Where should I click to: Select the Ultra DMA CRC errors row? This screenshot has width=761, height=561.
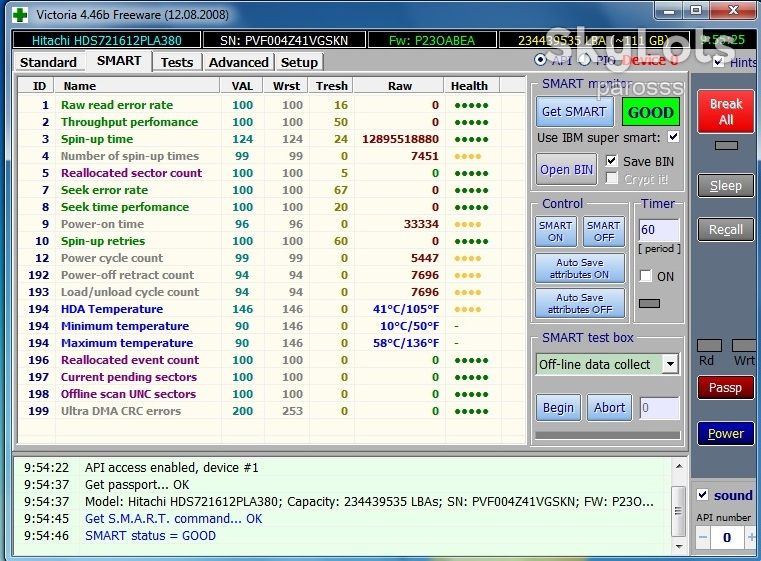[x=272, y=411]
